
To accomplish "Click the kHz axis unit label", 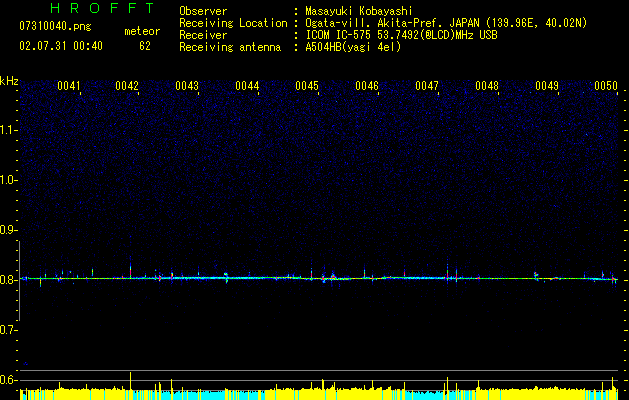I will pos(9,81).
